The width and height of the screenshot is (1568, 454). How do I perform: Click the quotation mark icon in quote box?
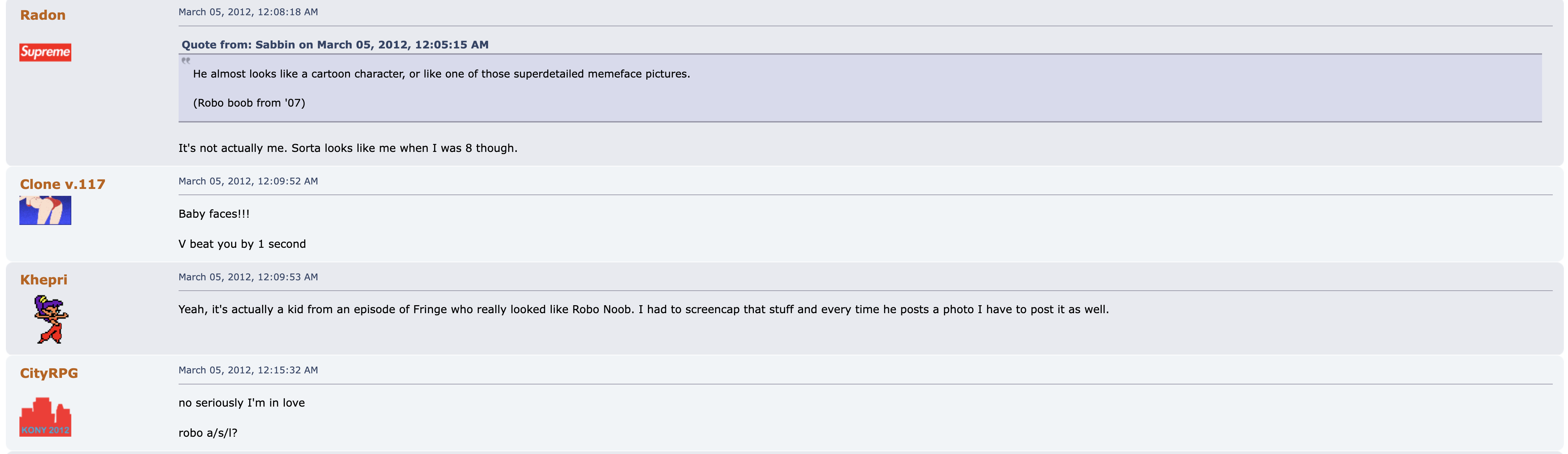click(186, 60)
